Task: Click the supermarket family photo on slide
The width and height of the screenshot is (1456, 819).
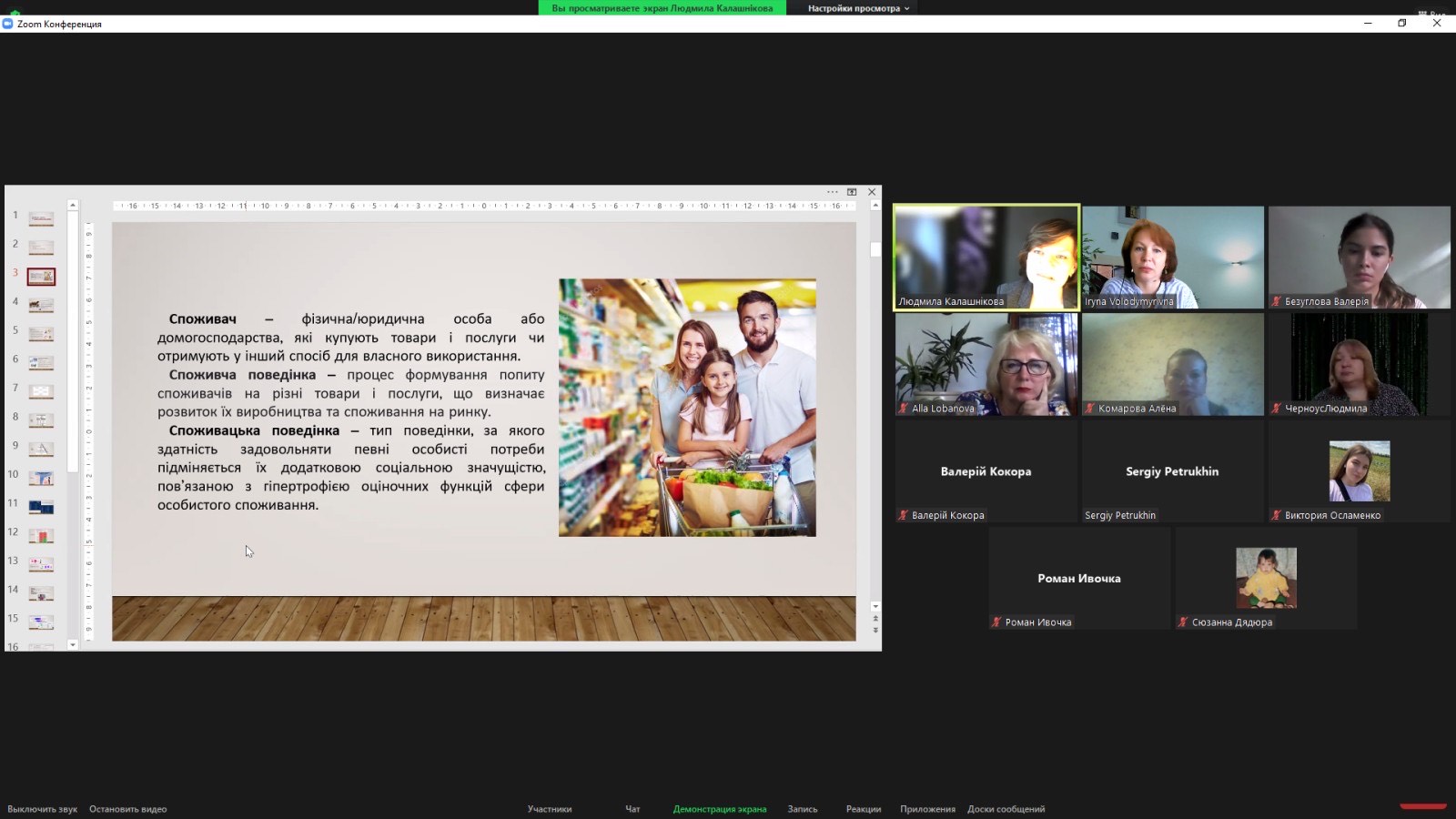Action: click(687, 407)
